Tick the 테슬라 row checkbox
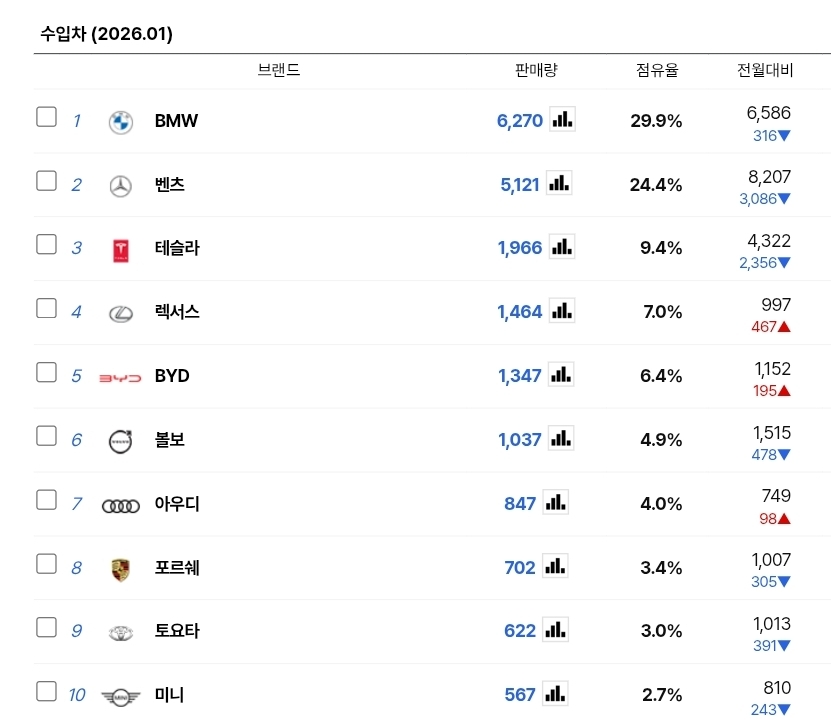 [x=46, y=244]
